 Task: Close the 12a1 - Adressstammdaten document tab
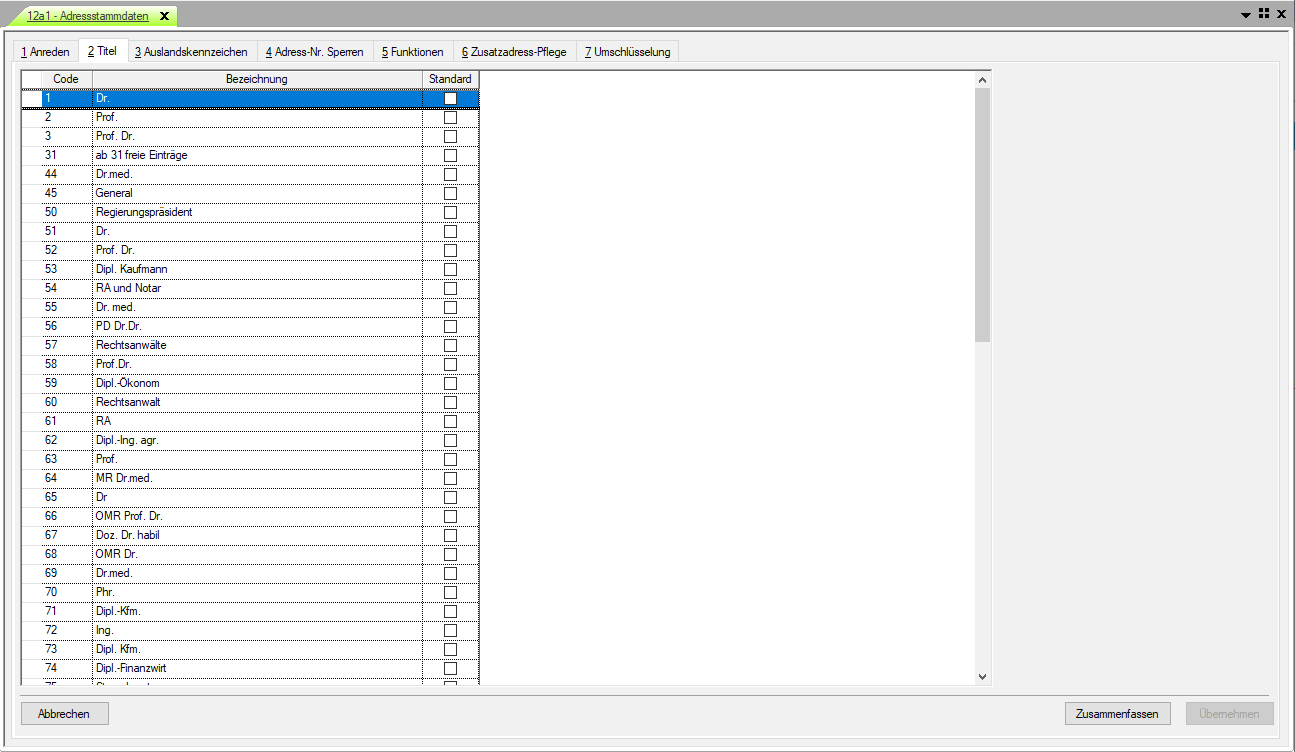pos(164,16)
